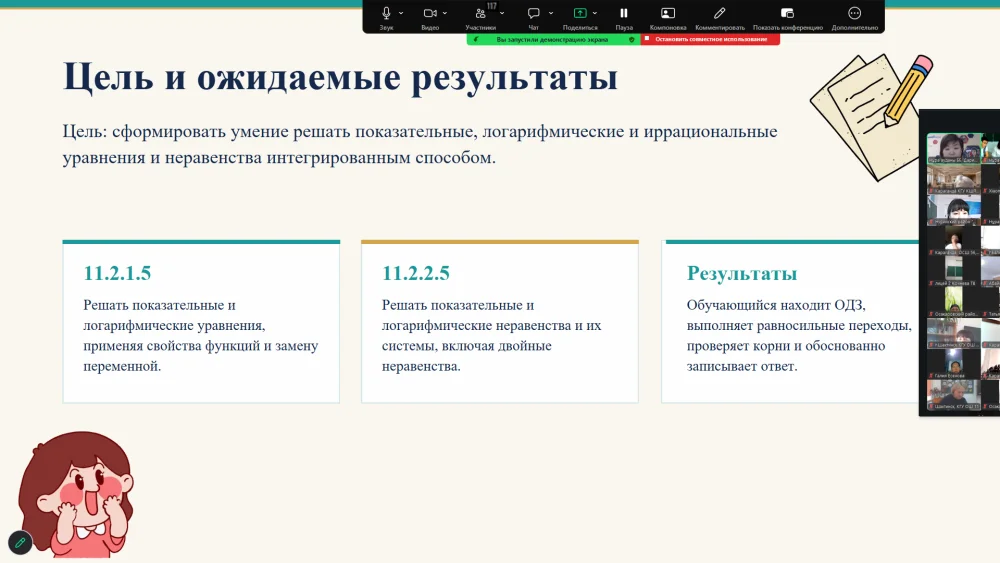Click text 'логарифмические неравенства и их системы'
This screenshot has width=1000, height=563.
pyautogui.click(x=492, y=335)
